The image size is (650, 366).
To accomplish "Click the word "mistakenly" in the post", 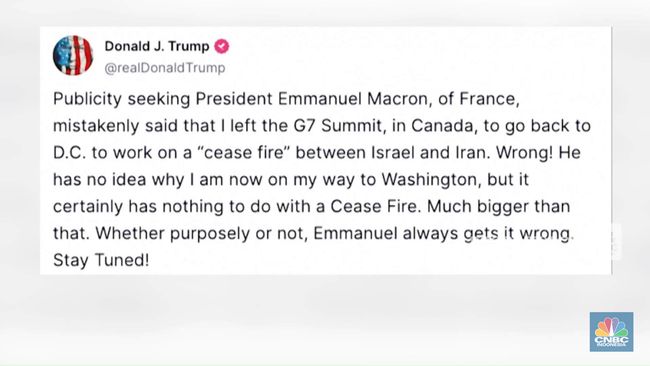I will pyautogui.click(x=96, y=126).
